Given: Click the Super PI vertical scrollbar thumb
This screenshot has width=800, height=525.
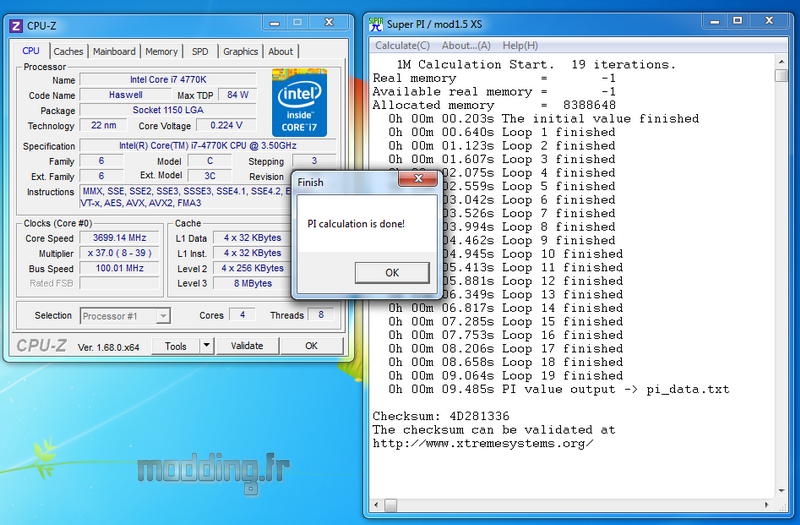Looking at the screenshot, I should click(x=781, y=76).
